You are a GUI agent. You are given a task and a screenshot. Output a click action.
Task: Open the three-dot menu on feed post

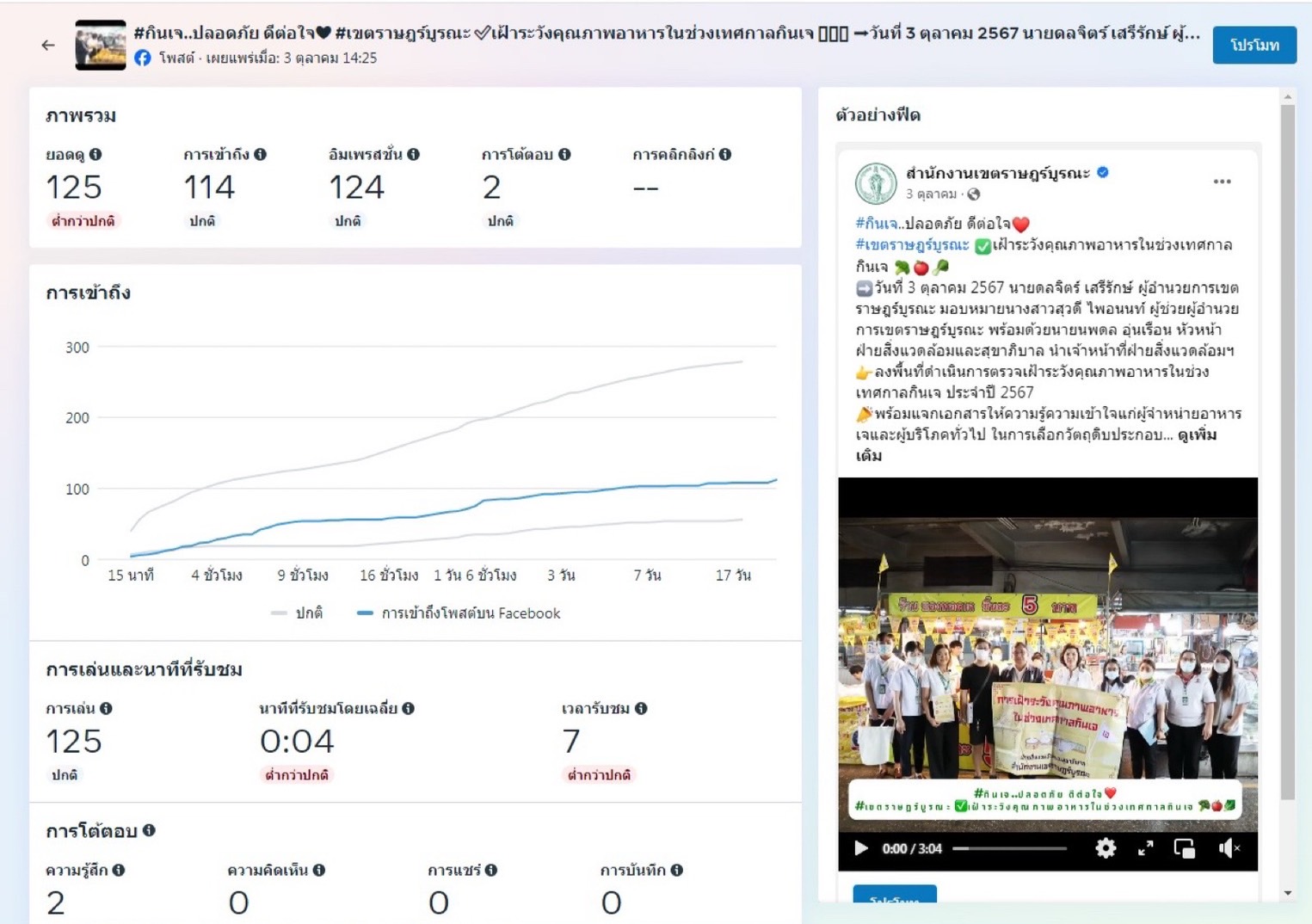click(1222, 182)
